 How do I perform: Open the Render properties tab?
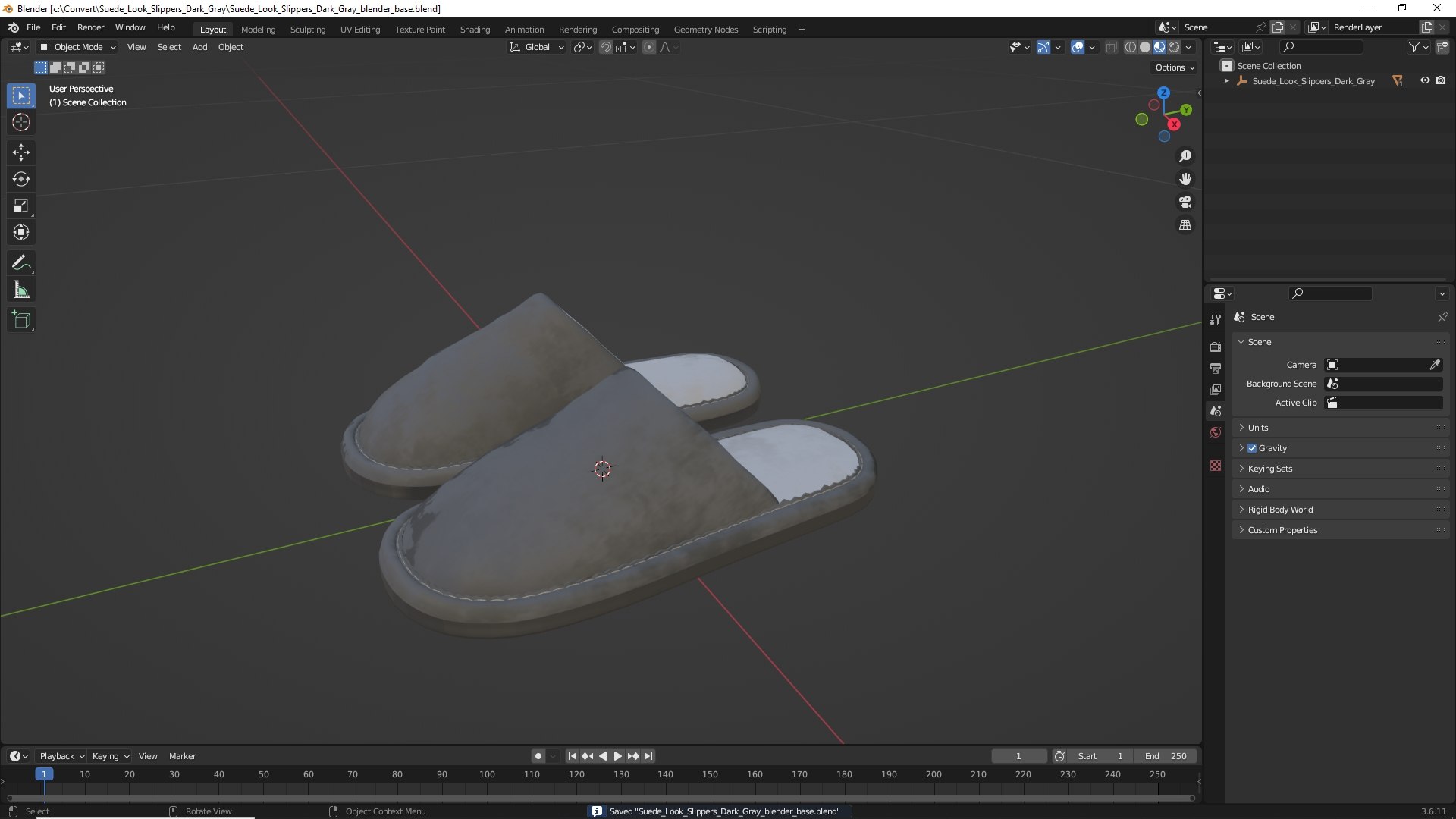1216,347
